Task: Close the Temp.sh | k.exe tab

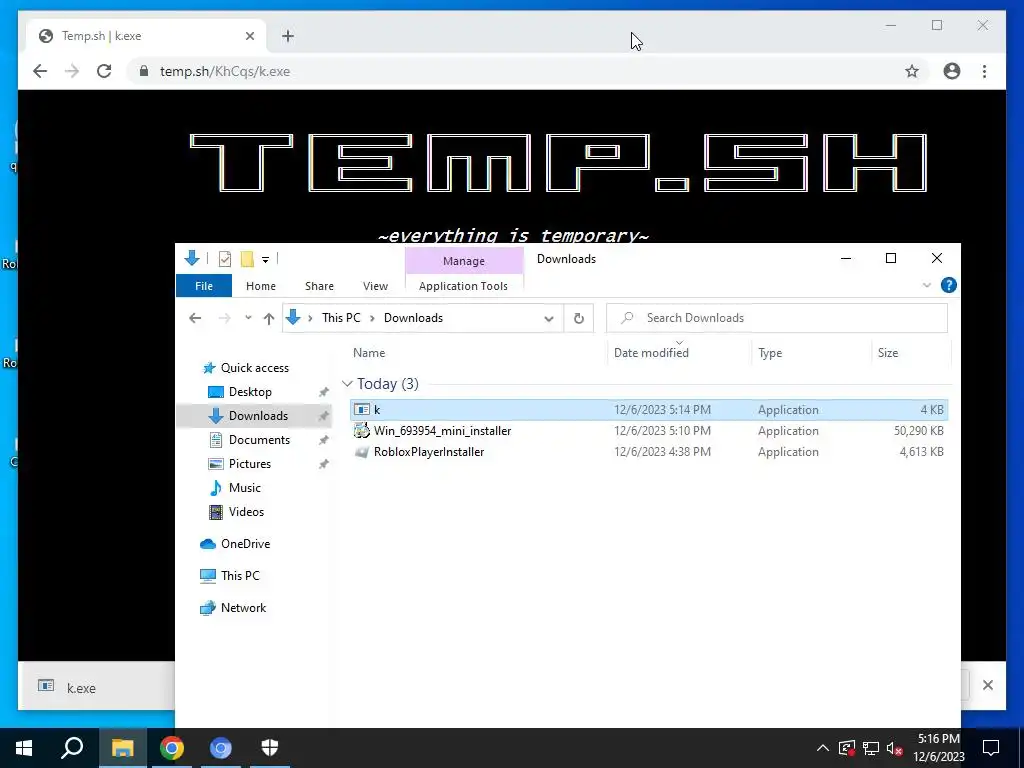Action: click(x=249, y=36)
